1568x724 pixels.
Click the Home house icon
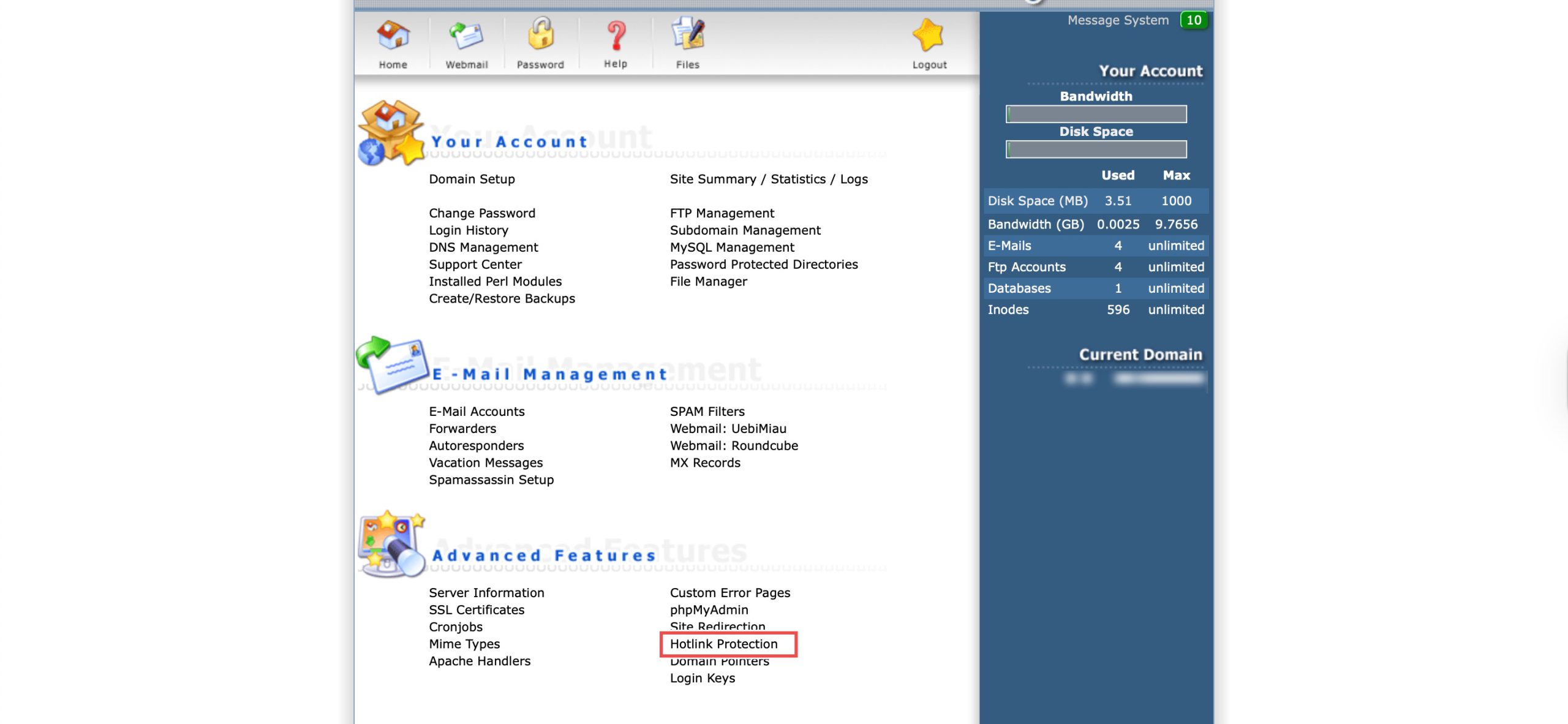pyautogui.click(x=393, y=36)
